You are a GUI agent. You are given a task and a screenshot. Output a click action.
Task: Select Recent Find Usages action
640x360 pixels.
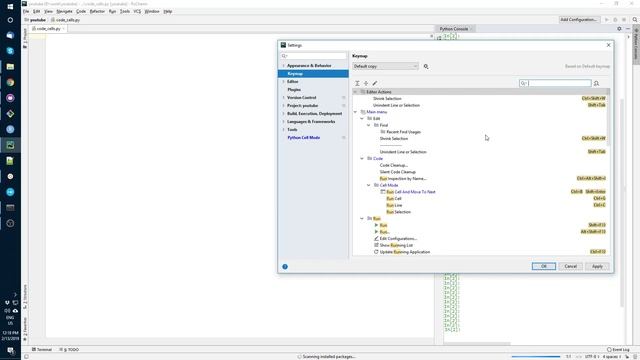[x=481, y=132]
